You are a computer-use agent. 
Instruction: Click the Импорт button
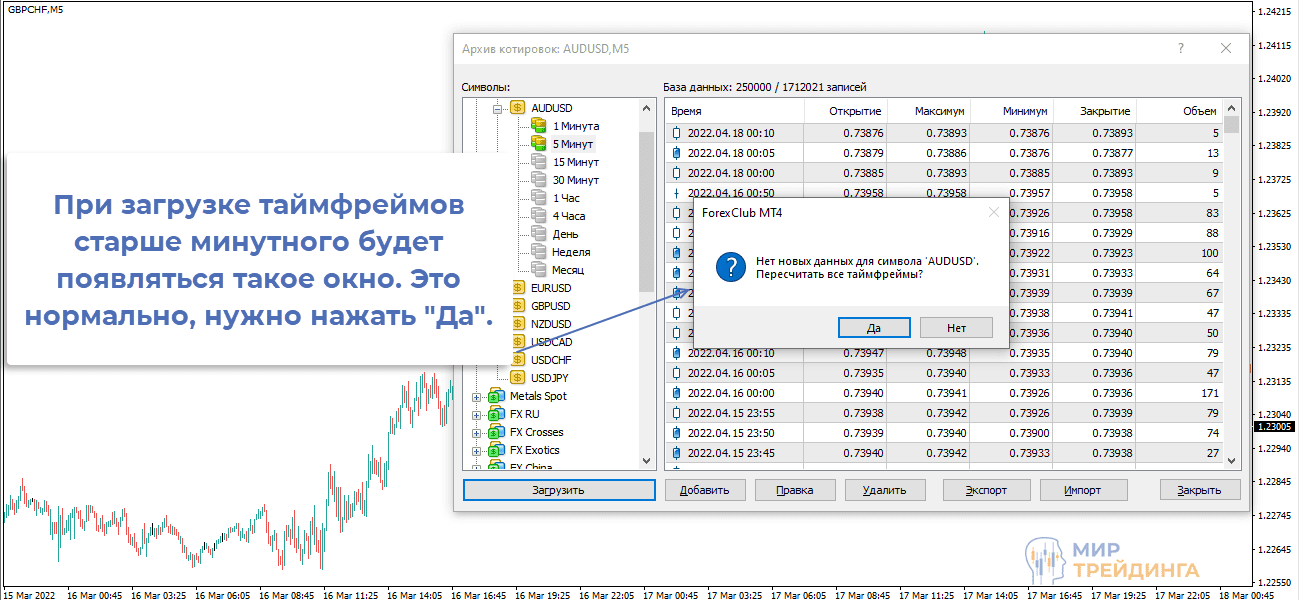1083,490
